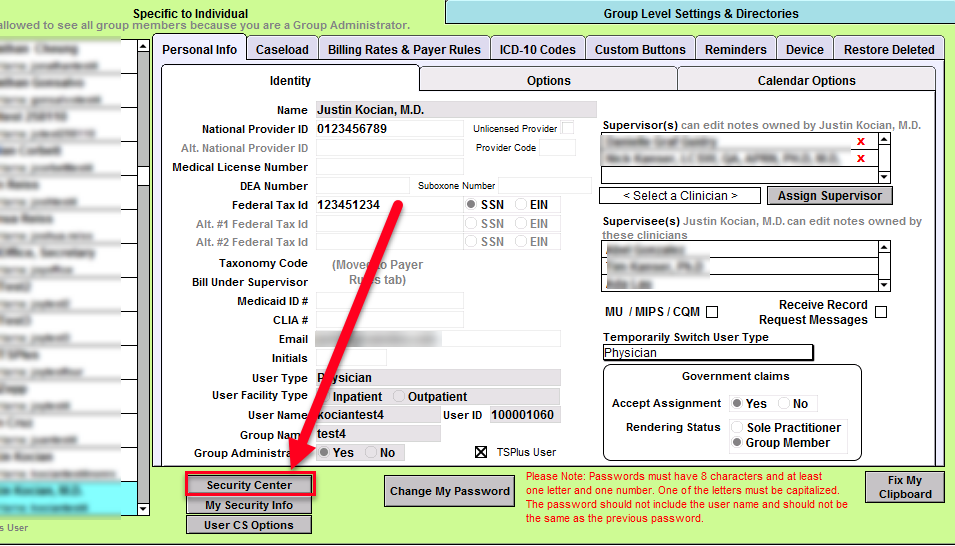Switch to the Billing Rates & Payer Rules tab

(404, 49)
